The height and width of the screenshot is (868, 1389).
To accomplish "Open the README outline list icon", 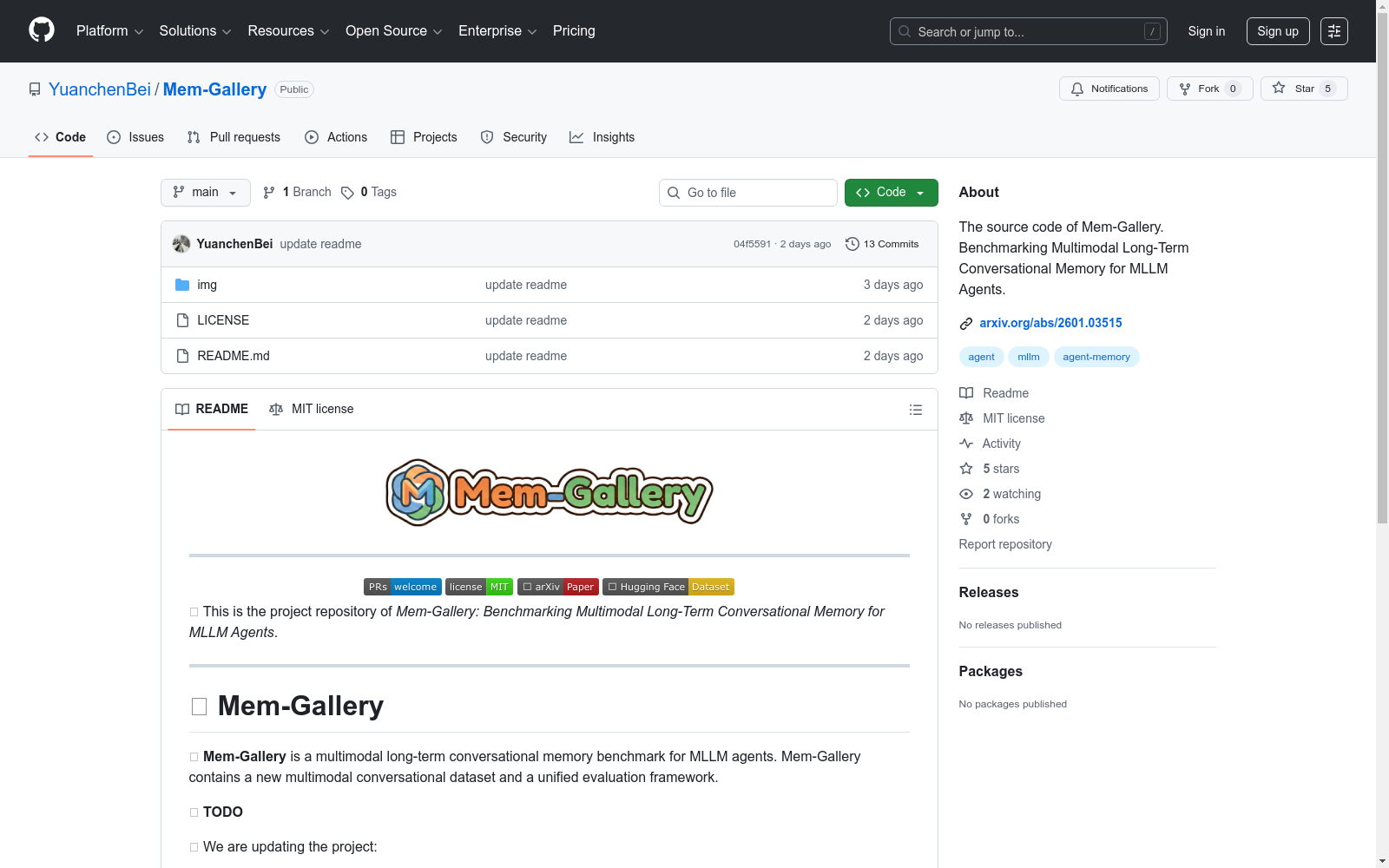I will tap(916, 410).
